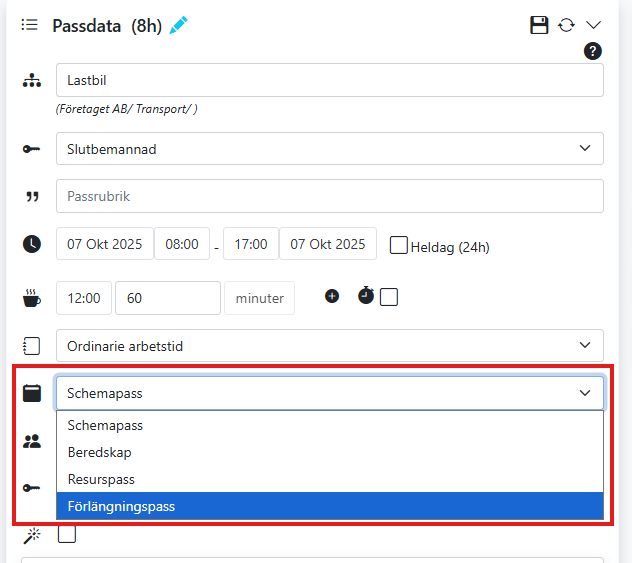Click the blue pencil edit icon
Screen dimensions: 632x563
179,26
